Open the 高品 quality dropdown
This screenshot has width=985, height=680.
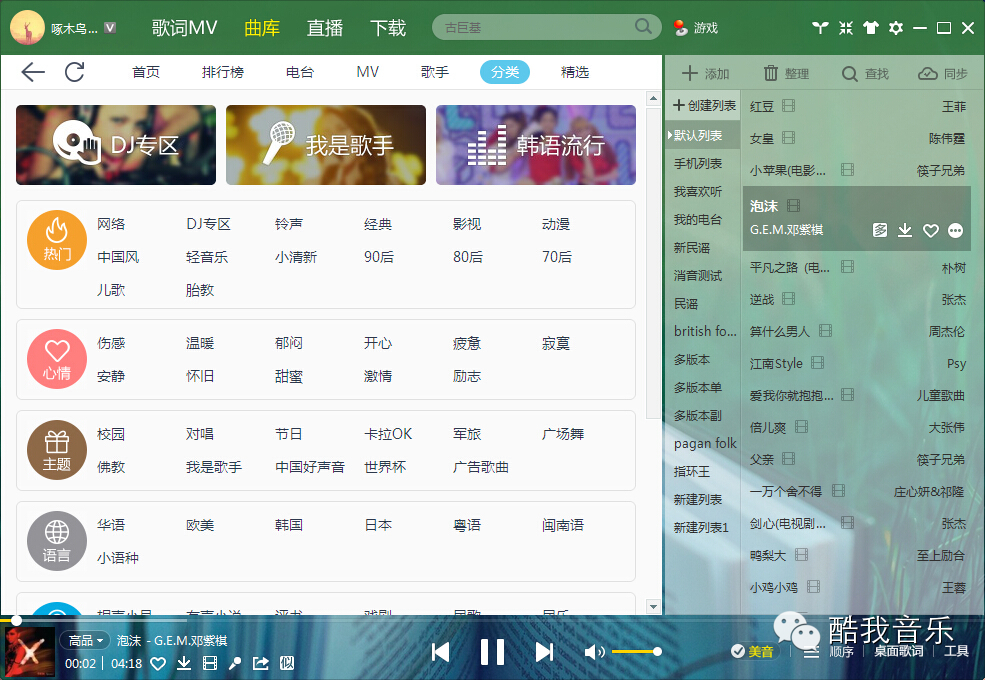(85, 640)
